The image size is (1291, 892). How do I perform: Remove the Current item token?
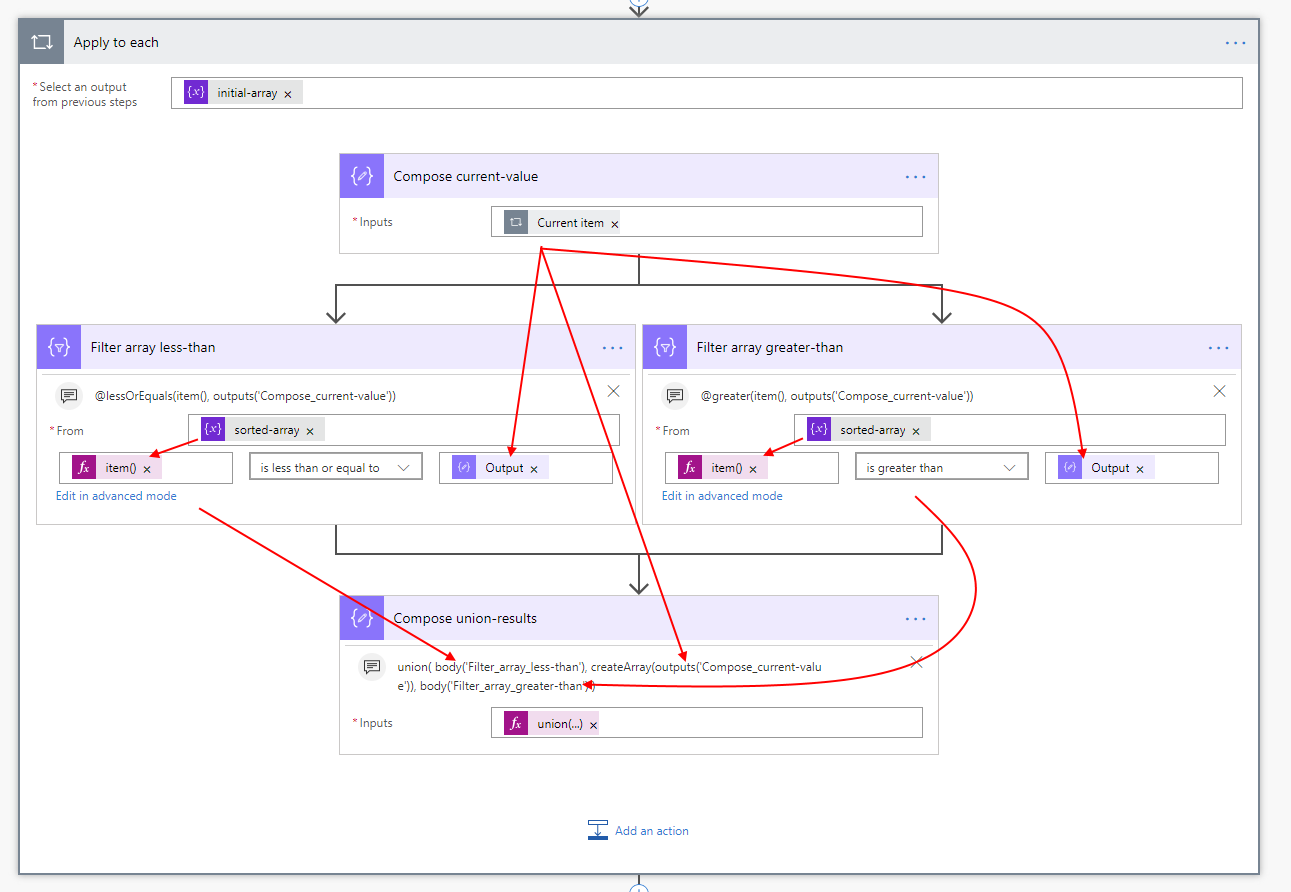pos(614,224)
